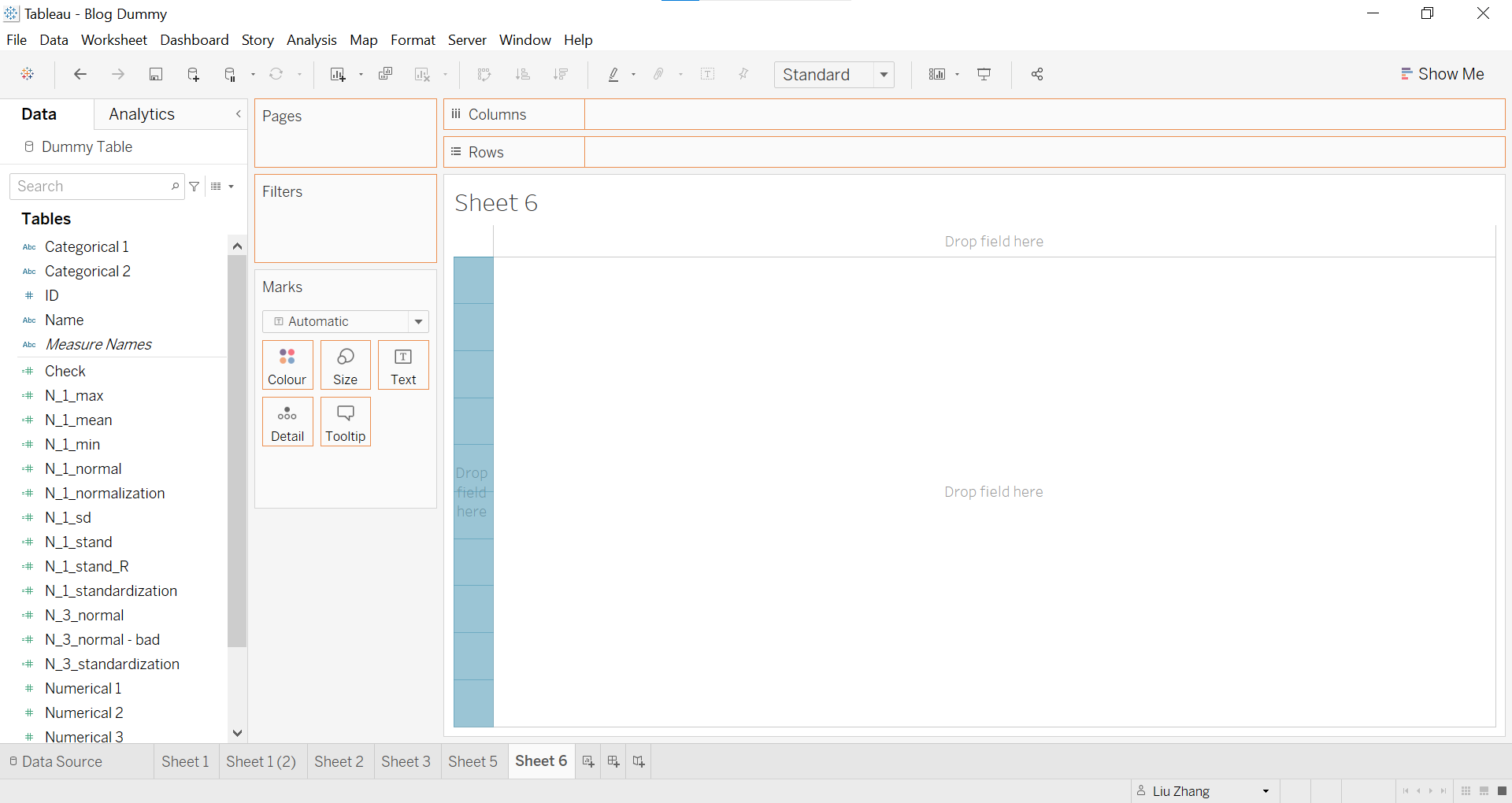Select the Categorical 1 field
The height and width of the screenshot is (803, 1512).
click(x=87, y=247)
